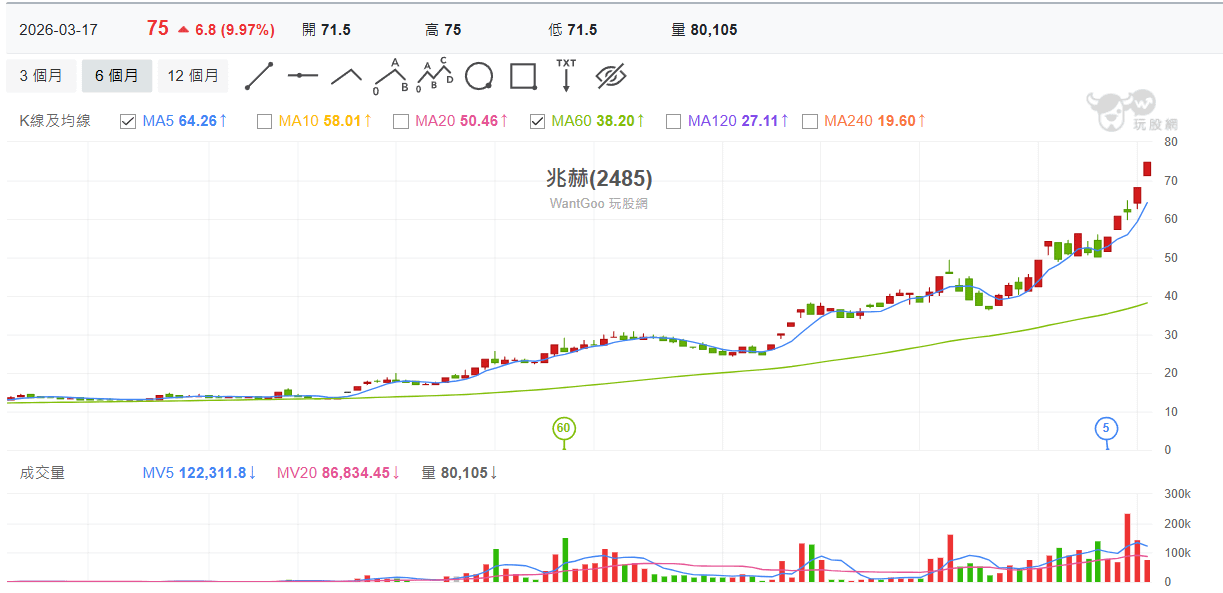Choose the 0-A-B-C-D wave pattern tool
Viewport: 1223px width, 593px height.
[x=435, y=76]
